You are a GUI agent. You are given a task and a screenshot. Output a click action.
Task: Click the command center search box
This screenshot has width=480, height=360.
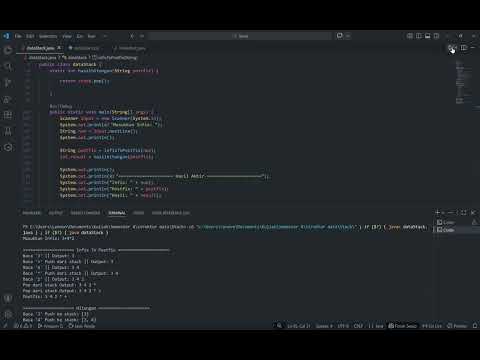[240, 36]
